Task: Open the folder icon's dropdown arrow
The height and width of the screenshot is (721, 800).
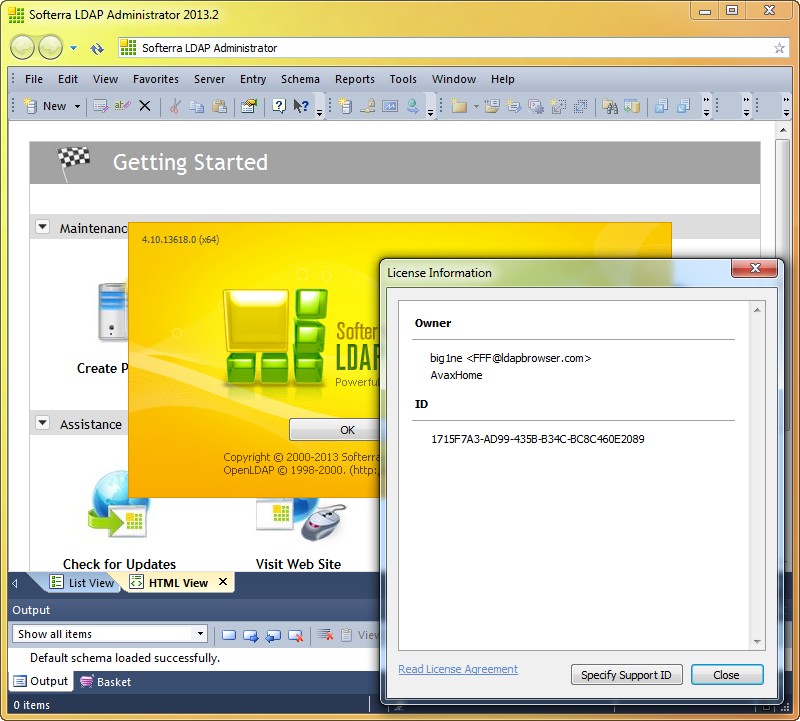Action: (476, 106)
